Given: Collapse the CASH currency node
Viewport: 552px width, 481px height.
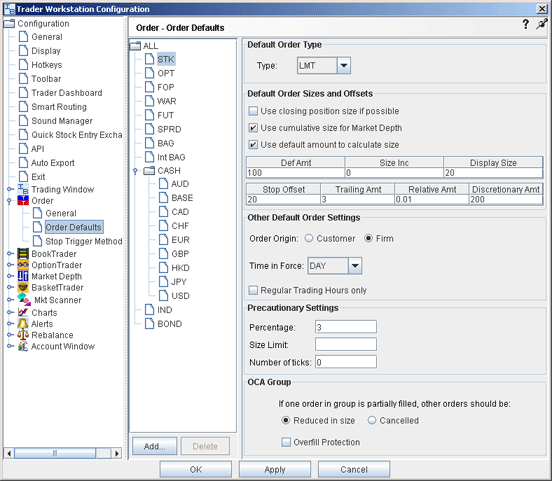Looking at the screenshot, I should [x=136, y=171].
